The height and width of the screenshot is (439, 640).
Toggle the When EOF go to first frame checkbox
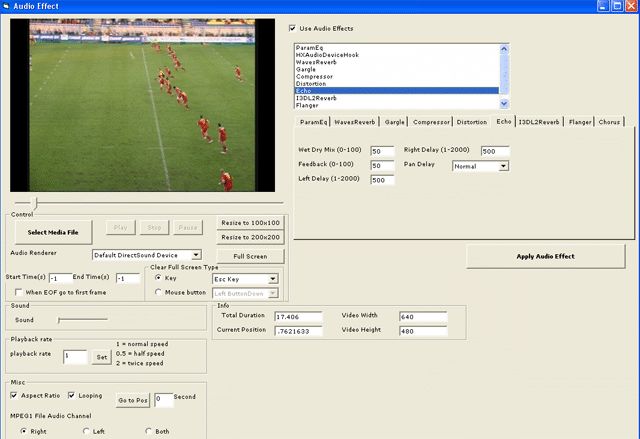(18, 292)
